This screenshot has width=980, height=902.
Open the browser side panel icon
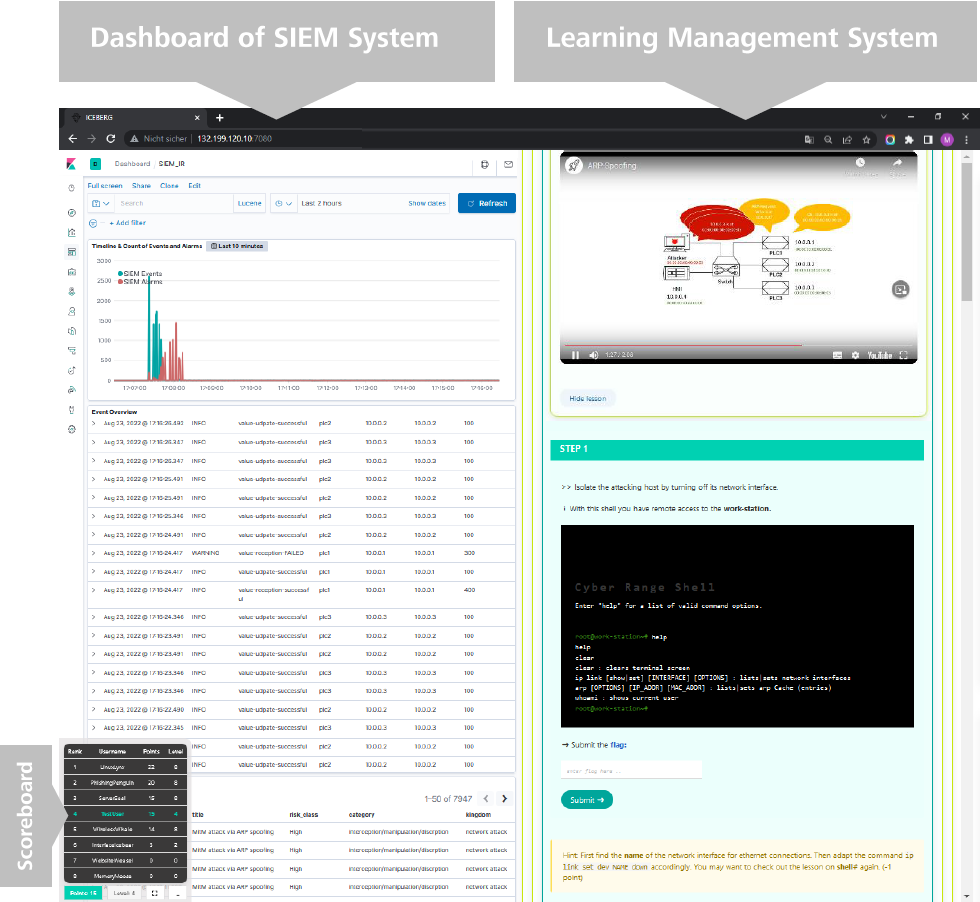[x=928, y=139]
